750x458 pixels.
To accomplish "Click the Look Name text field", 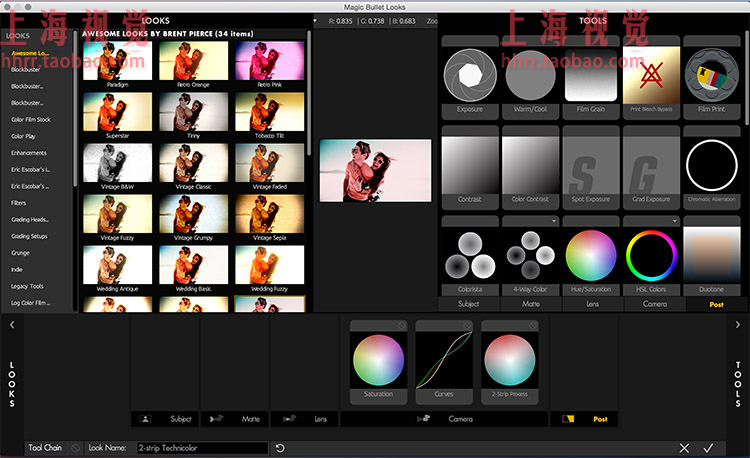I will [202, 448].
